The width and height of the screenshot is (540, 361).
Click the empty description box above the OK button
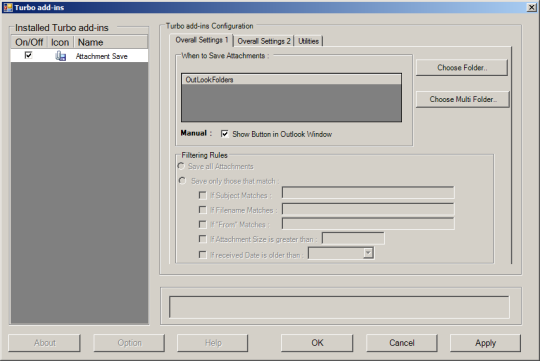coord(339,307)
